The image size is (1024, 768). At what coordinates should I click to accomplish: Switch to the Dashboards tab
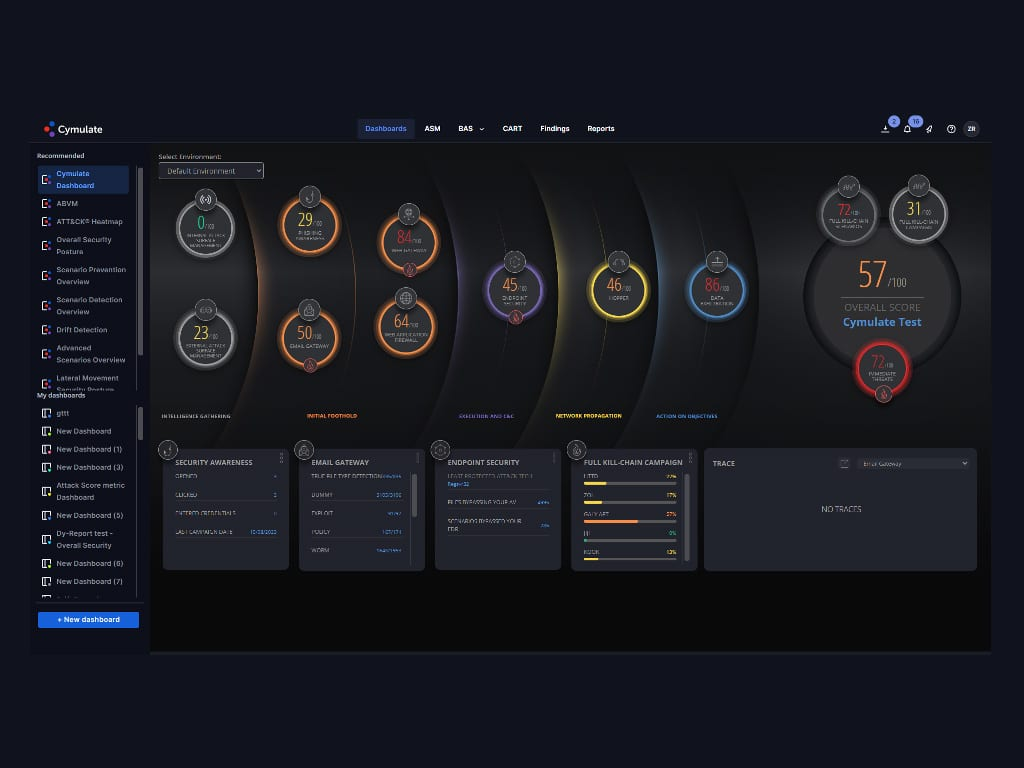coord(385,129)
